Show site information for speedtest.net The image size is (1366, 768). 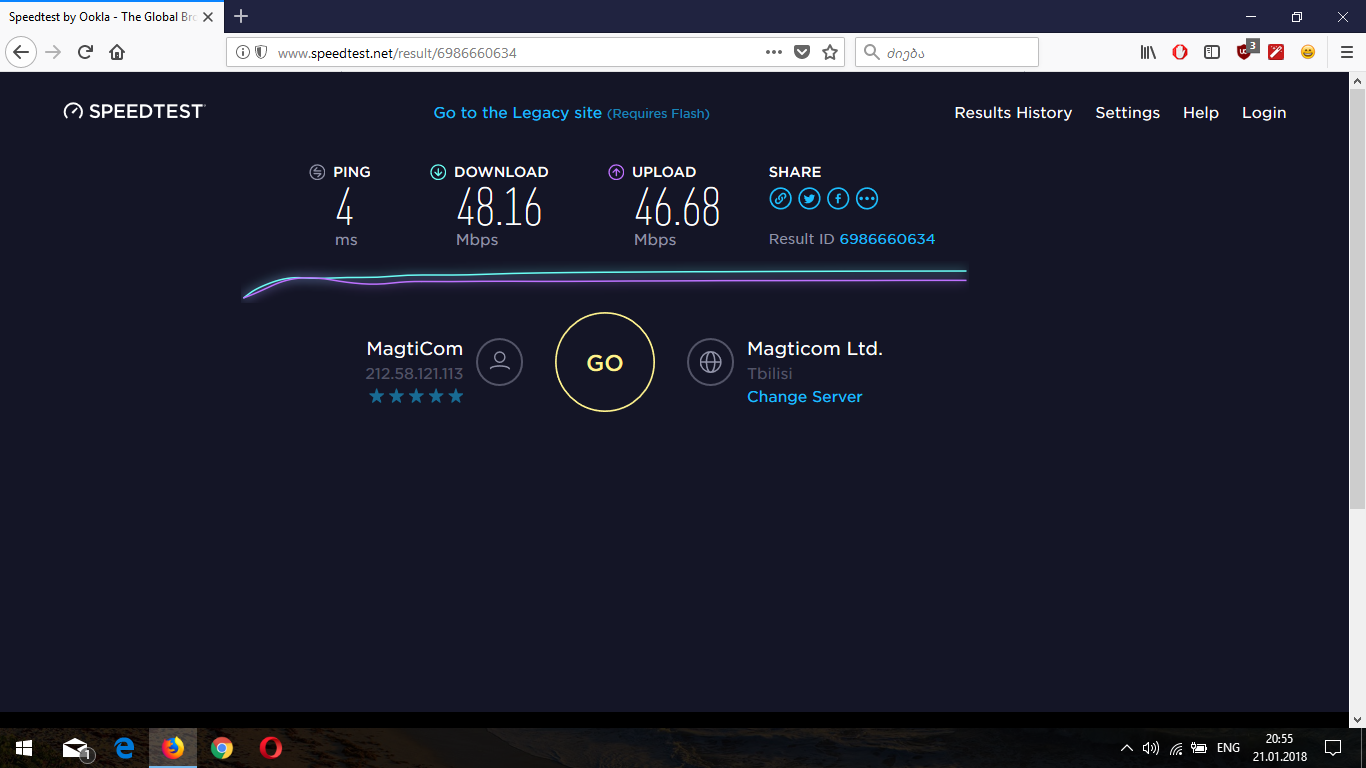point(242,52)
